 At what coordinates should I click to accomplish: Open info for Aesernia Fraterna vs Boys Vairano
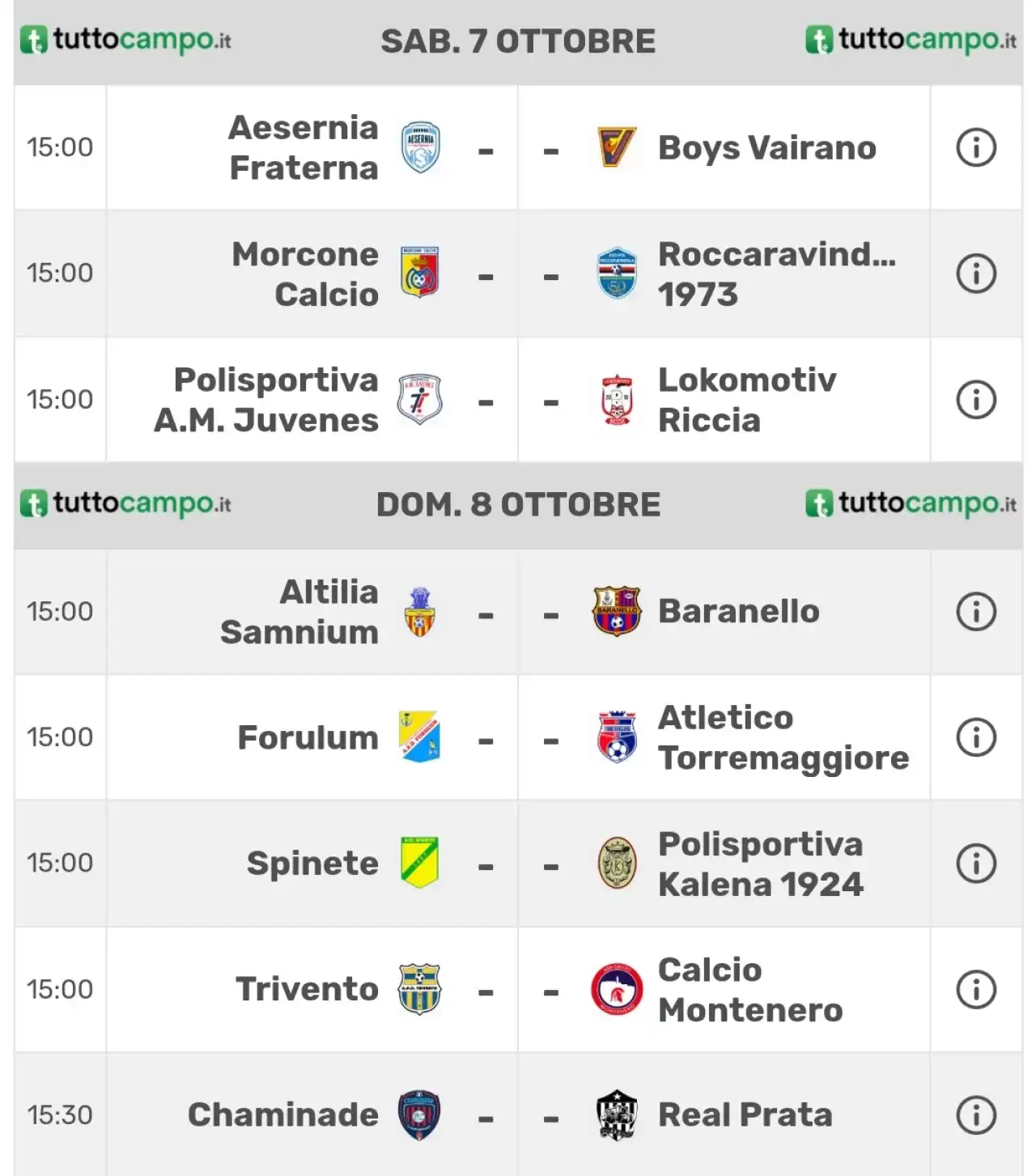976,148
